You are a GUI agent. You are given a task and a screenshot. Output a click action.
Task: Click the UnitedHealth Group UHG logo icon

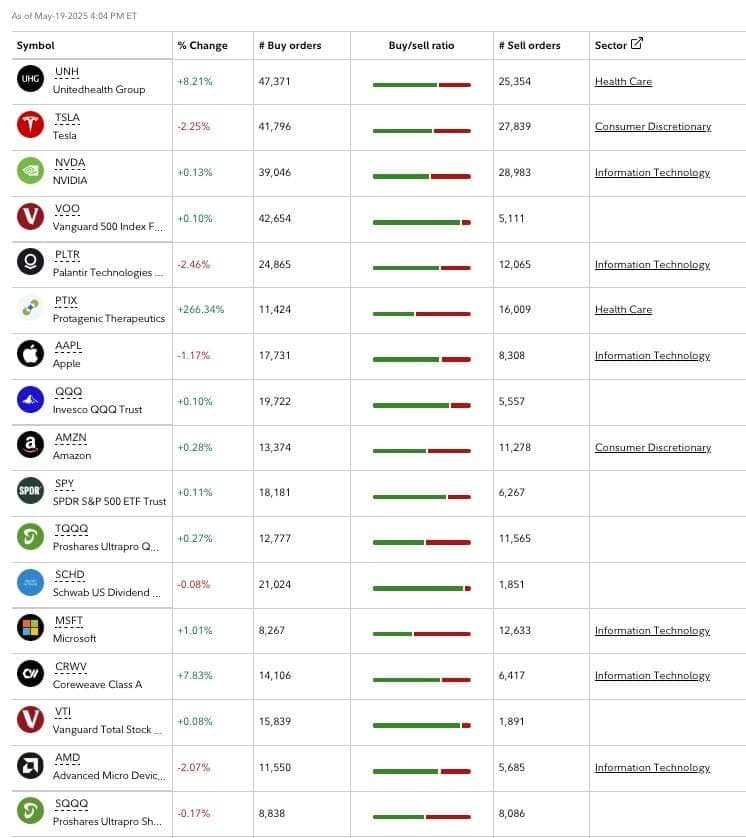coord(30,79)
